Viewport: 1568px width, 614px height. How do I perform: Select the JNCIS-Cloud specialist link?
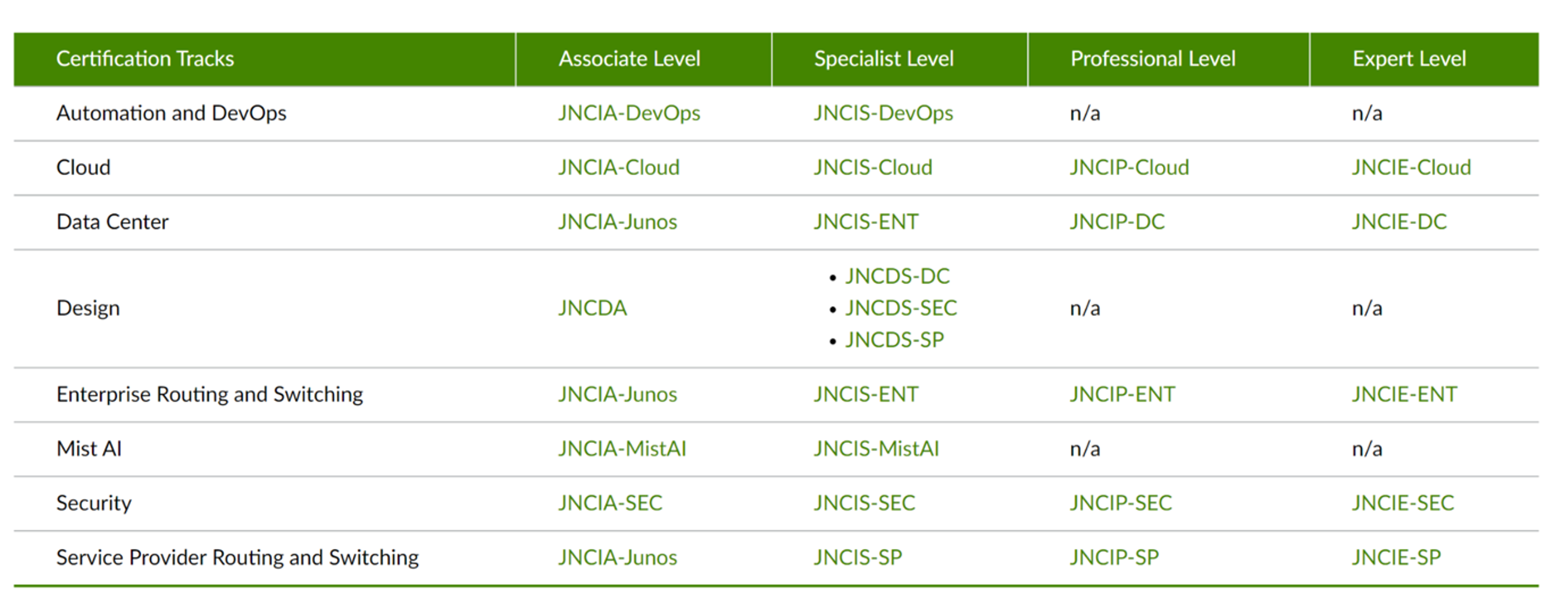[x=873, y=167]
